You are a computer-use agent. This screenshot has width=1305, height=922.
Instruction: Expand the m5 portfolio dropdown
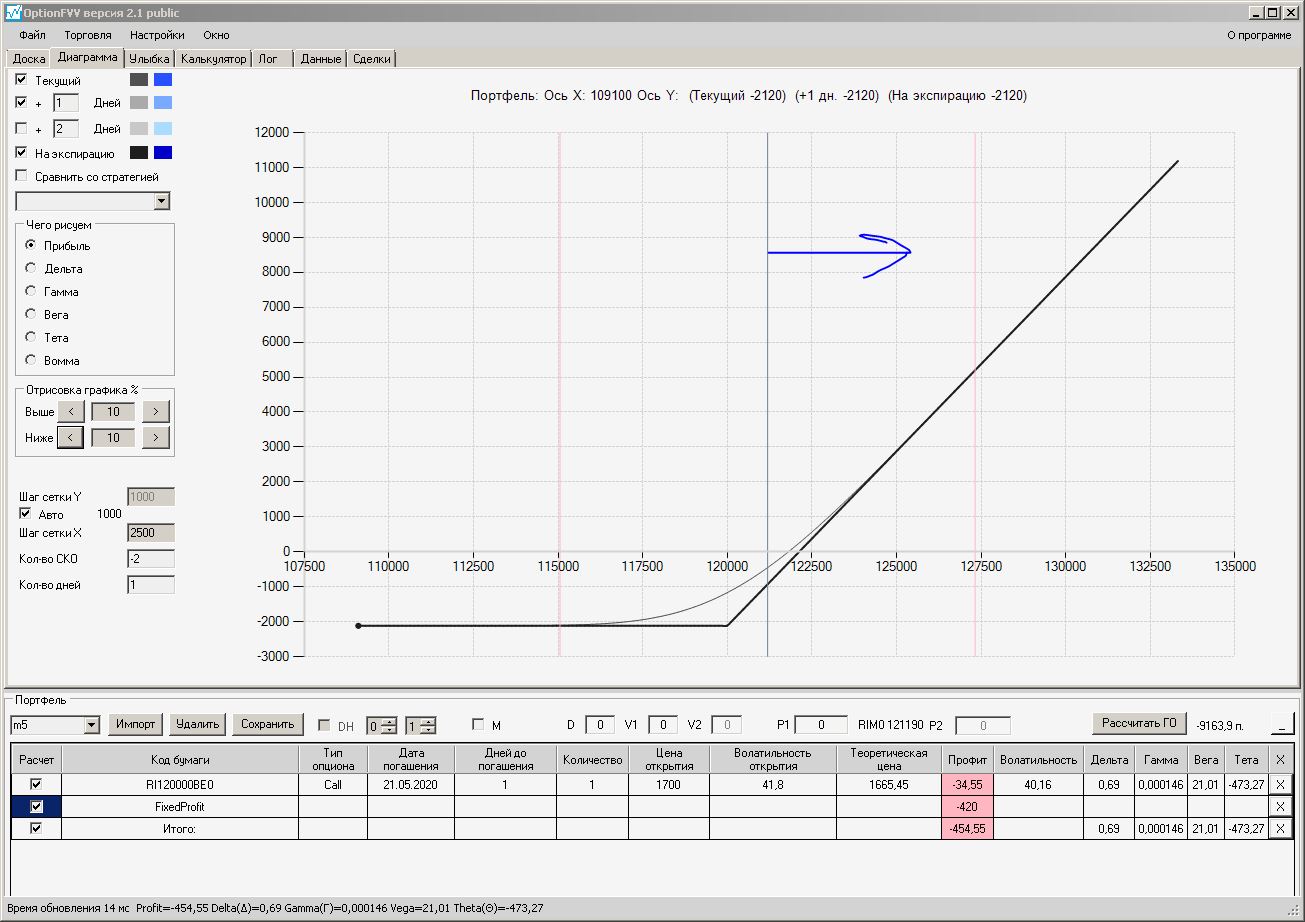[x=92, y=724]
